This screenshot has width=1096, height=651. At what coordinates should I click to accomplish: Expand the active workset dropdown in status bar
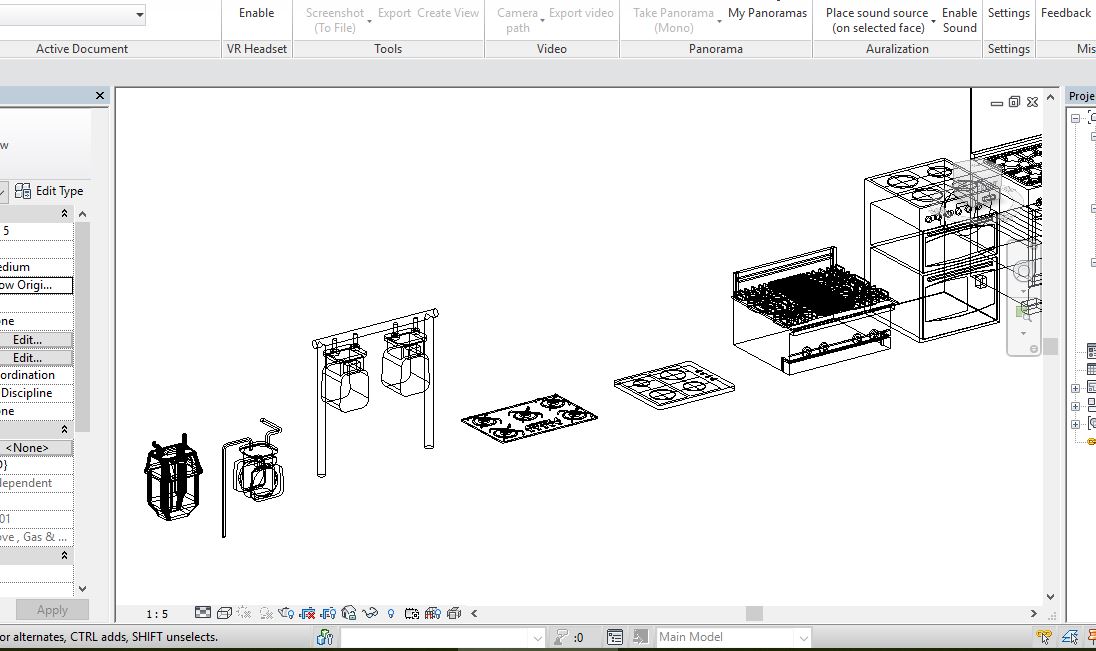537,637
